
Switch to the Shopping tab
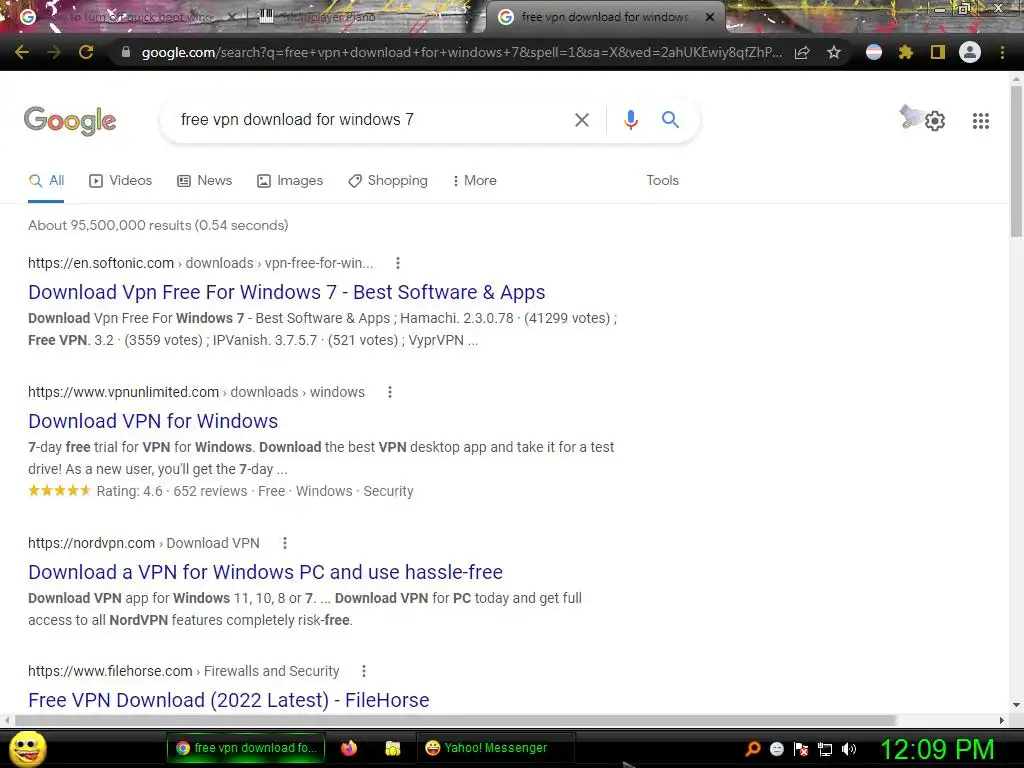click(388, 180)
